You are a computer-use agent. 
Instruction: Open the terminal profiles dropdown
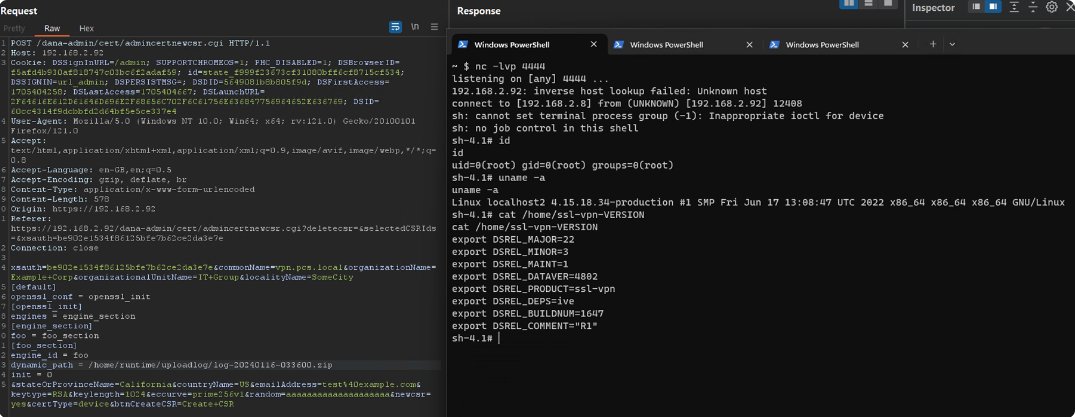click(952, 45)
